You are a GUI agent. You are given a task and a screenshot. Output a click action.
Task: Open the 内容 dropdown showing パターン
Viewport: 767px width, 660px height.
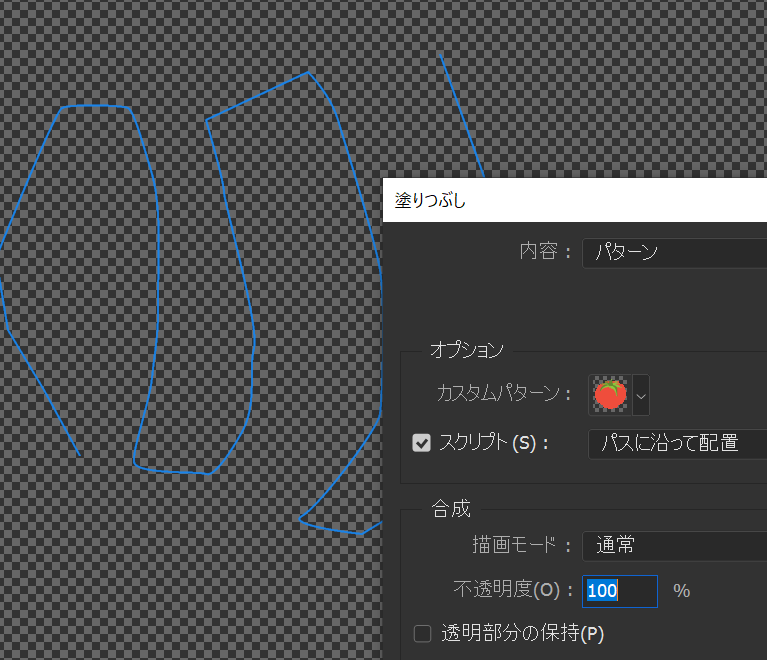click(x=673, y=252)
